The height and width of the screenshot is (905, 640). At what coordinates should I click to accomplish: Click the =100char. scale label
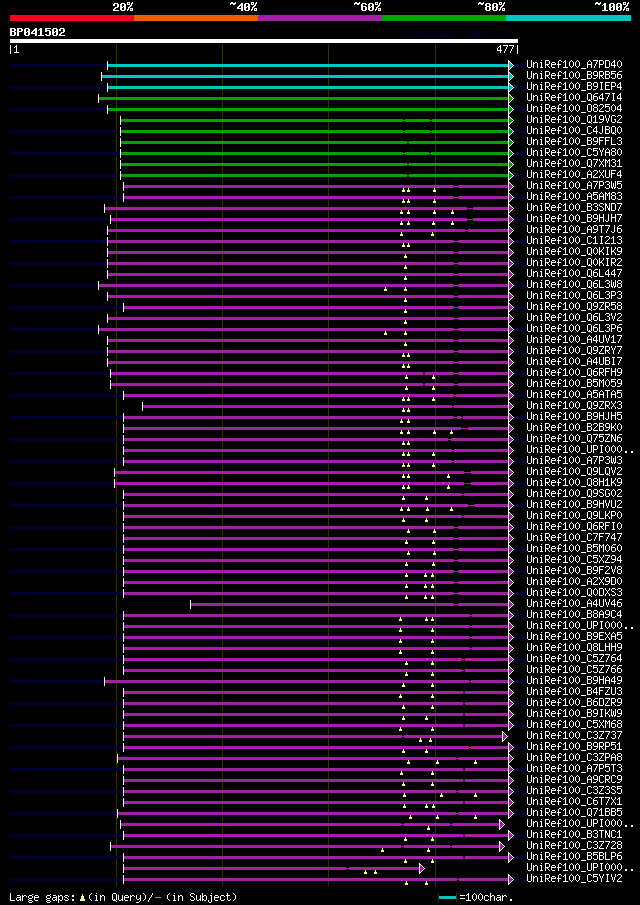coord(486,897)
